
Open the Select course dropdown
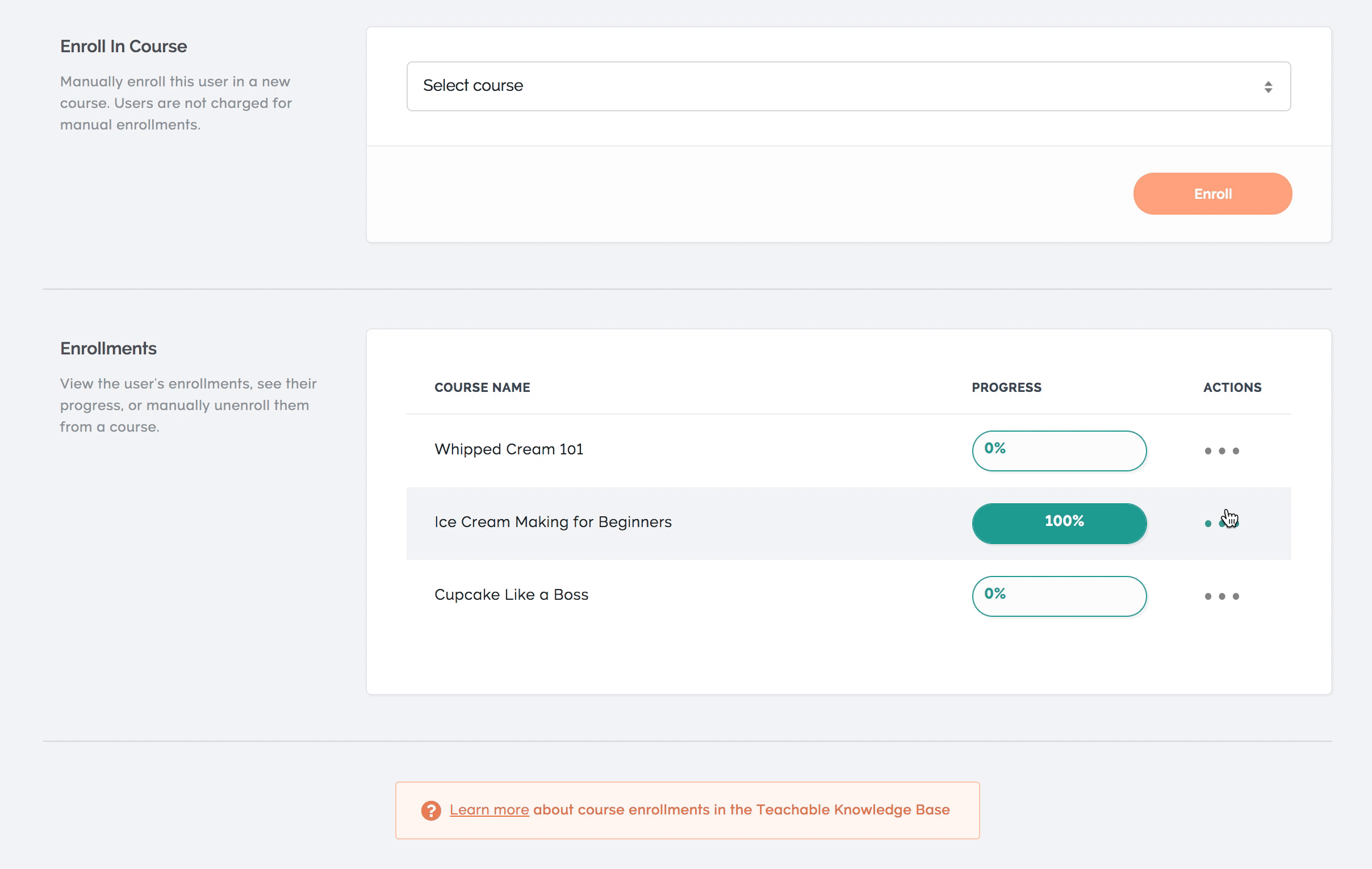[x=848, y=86]
